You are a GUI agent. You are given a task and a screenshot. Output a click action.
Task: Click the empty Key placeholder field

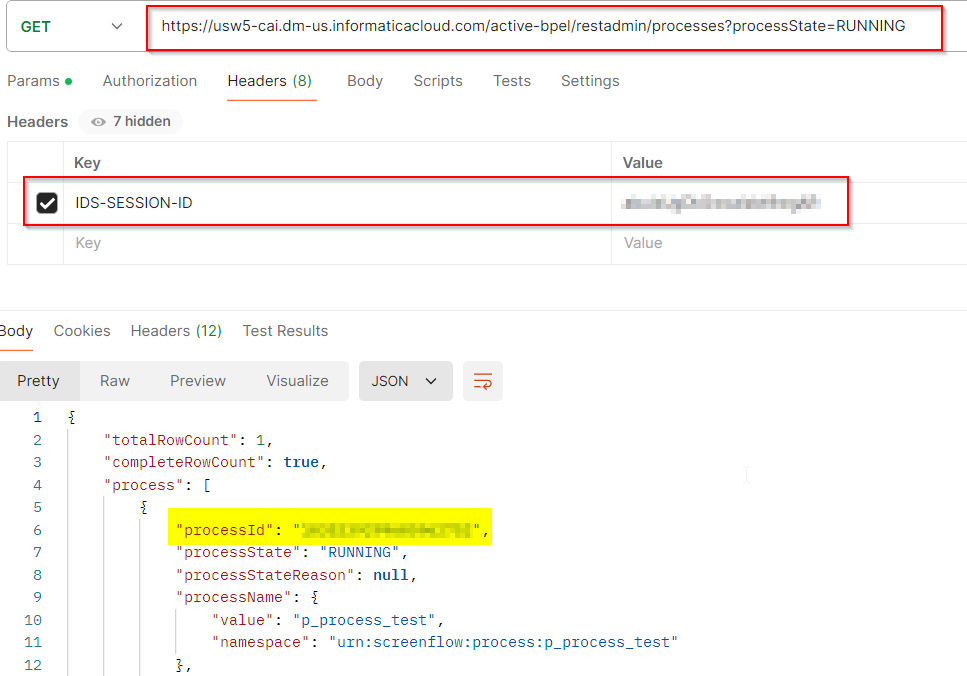pyautogui.click(x=337, y=244)
